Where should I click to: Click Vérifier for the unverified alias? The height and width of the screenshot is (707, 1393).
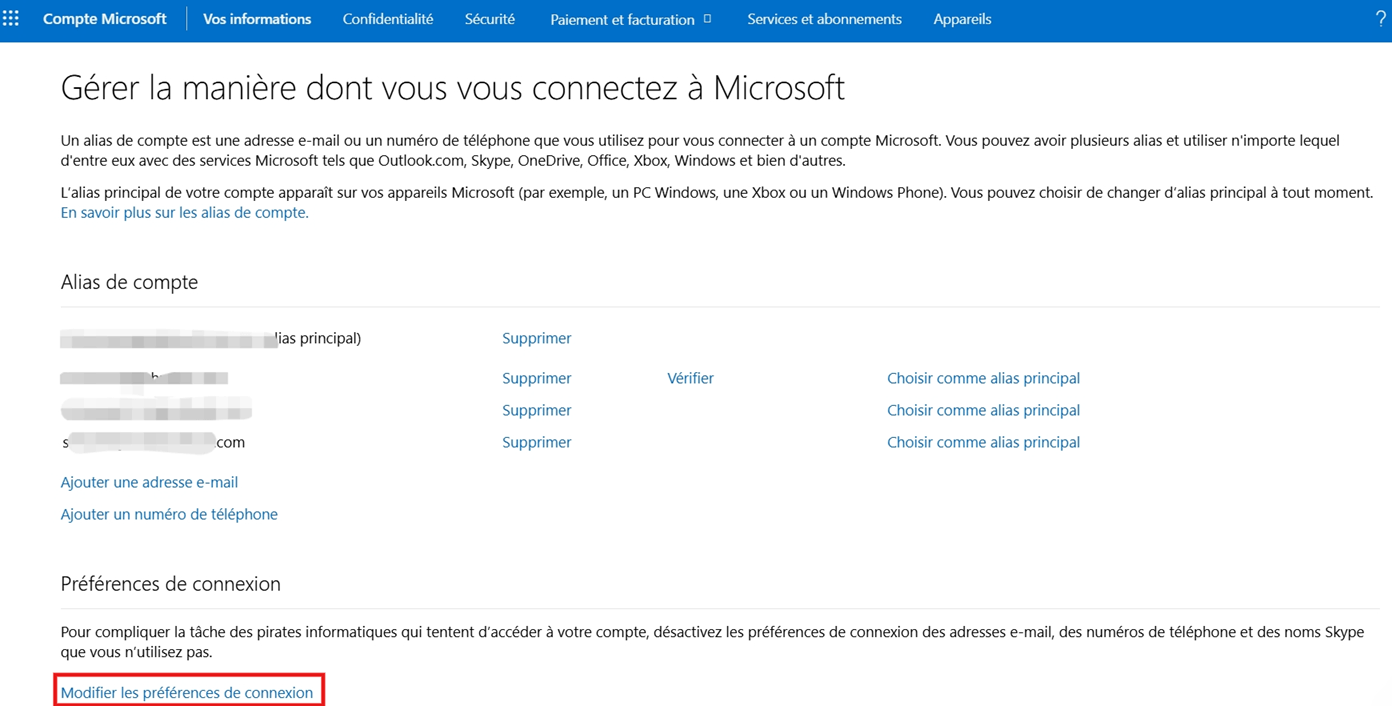click(x=690, y=378)
